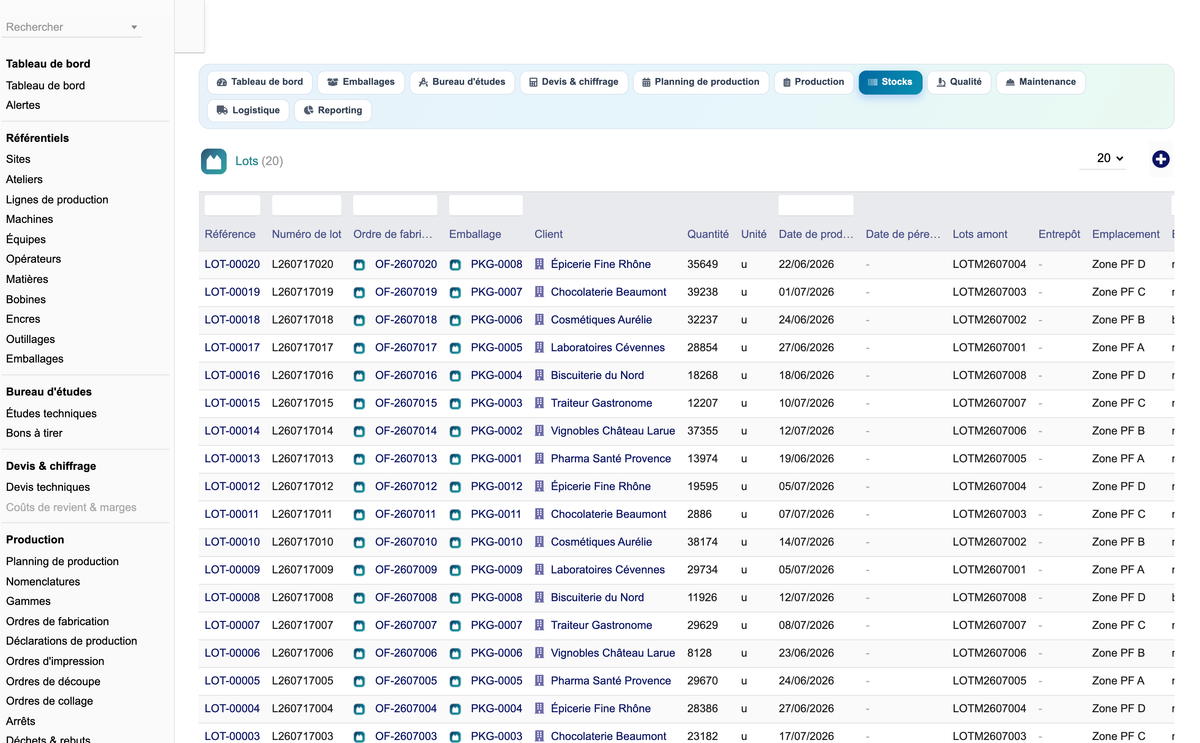Click client icon beside Épicerie Fine Rhône in LOT-00004 row
Screen dimensions: 1200x743
[x=539, y=708]
